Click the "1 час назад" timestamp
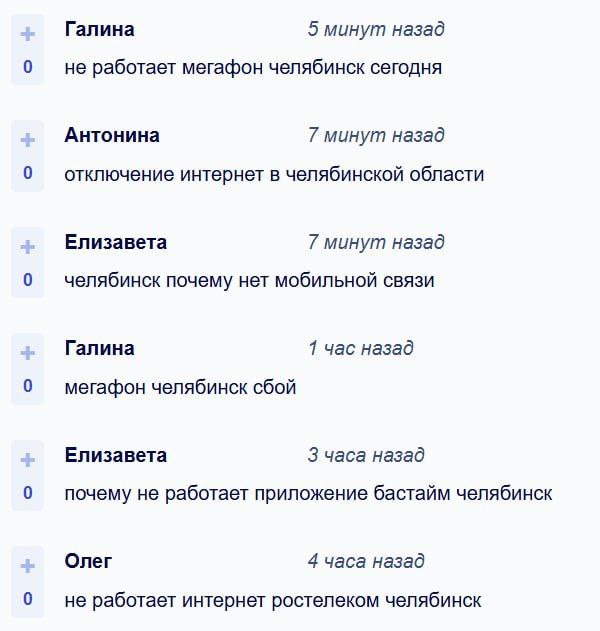Image resolution: width=600 pixels, height=631 pixels. [x=360, y=348]
